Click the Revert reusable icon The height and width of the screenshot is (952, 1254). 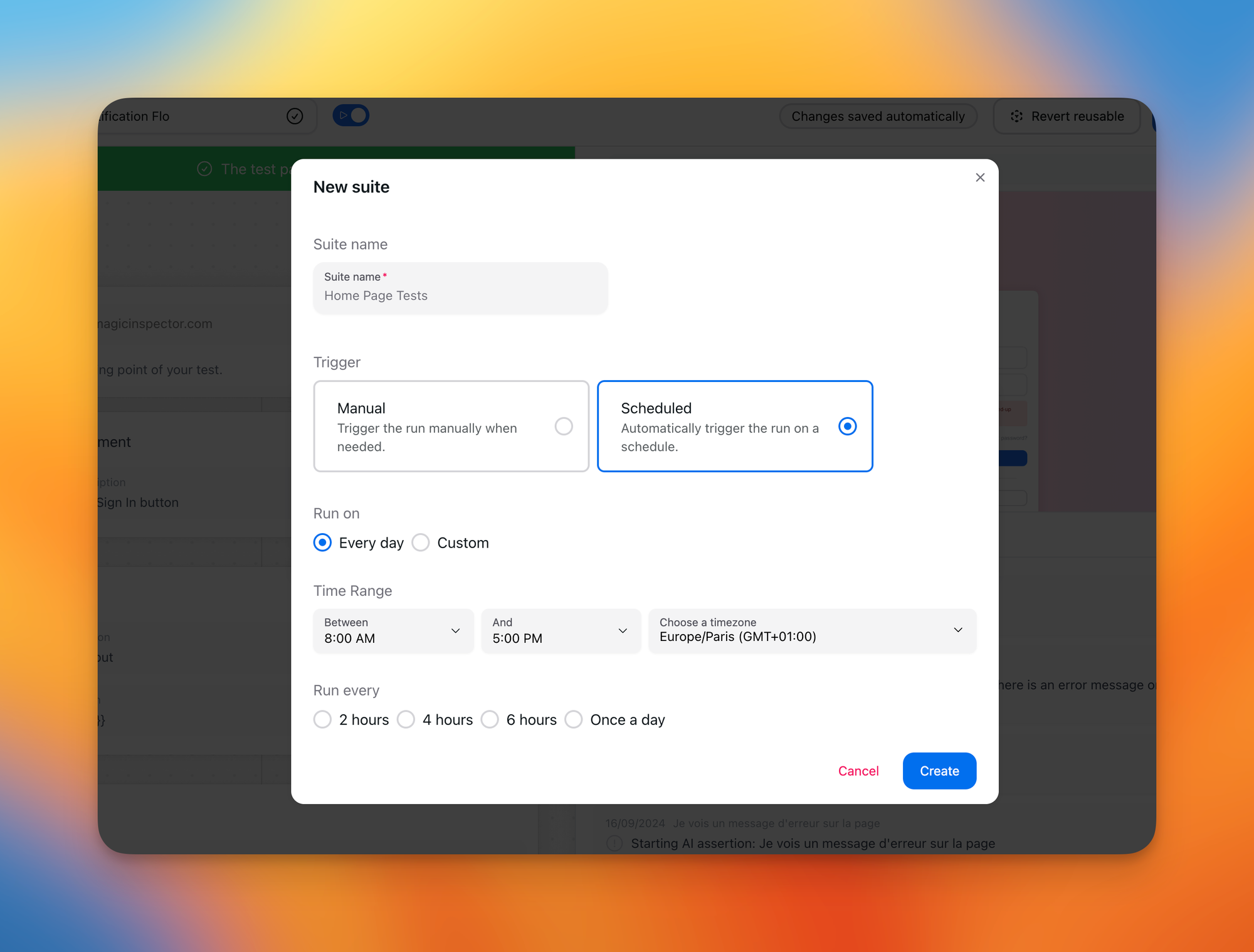(1016, 116)
